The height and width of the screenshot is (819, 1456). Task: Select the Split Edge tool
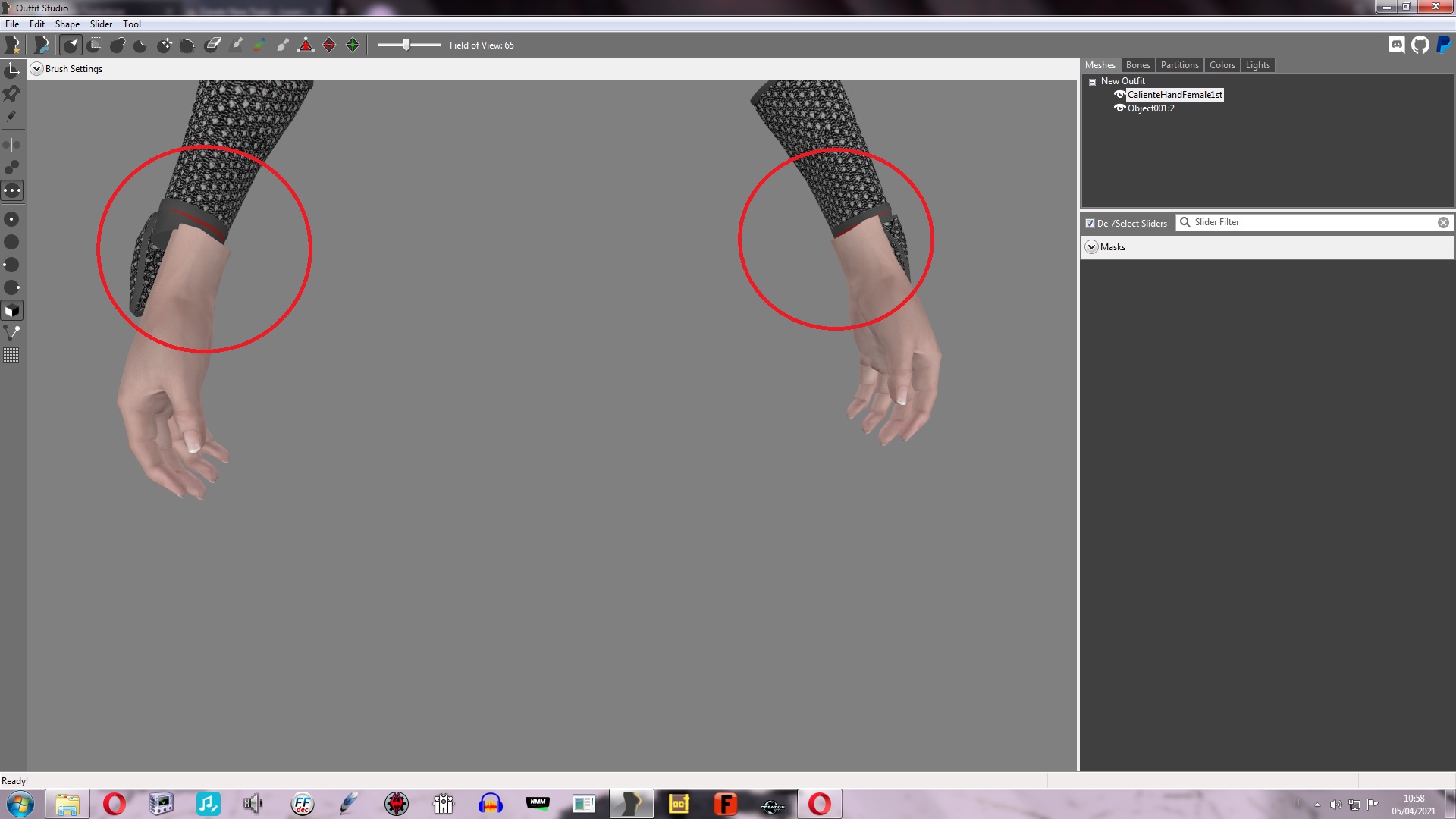(353, 45)
